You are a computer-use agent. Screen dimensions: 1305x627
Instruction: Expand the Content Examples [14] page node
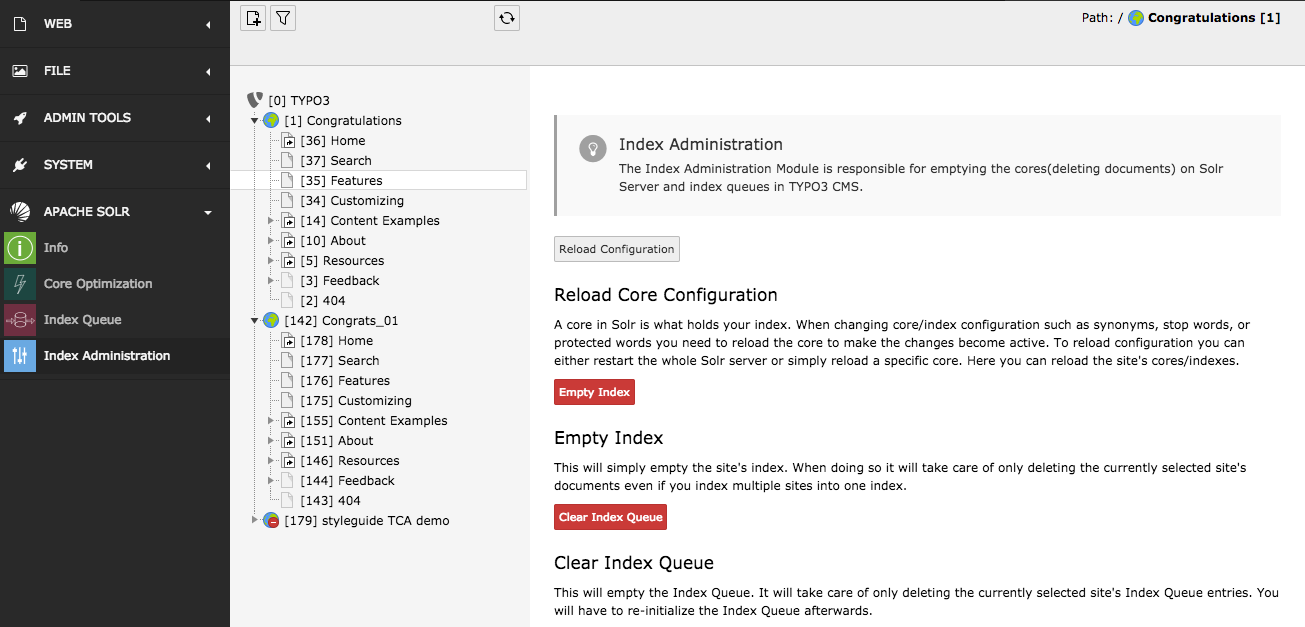point(270,221)
